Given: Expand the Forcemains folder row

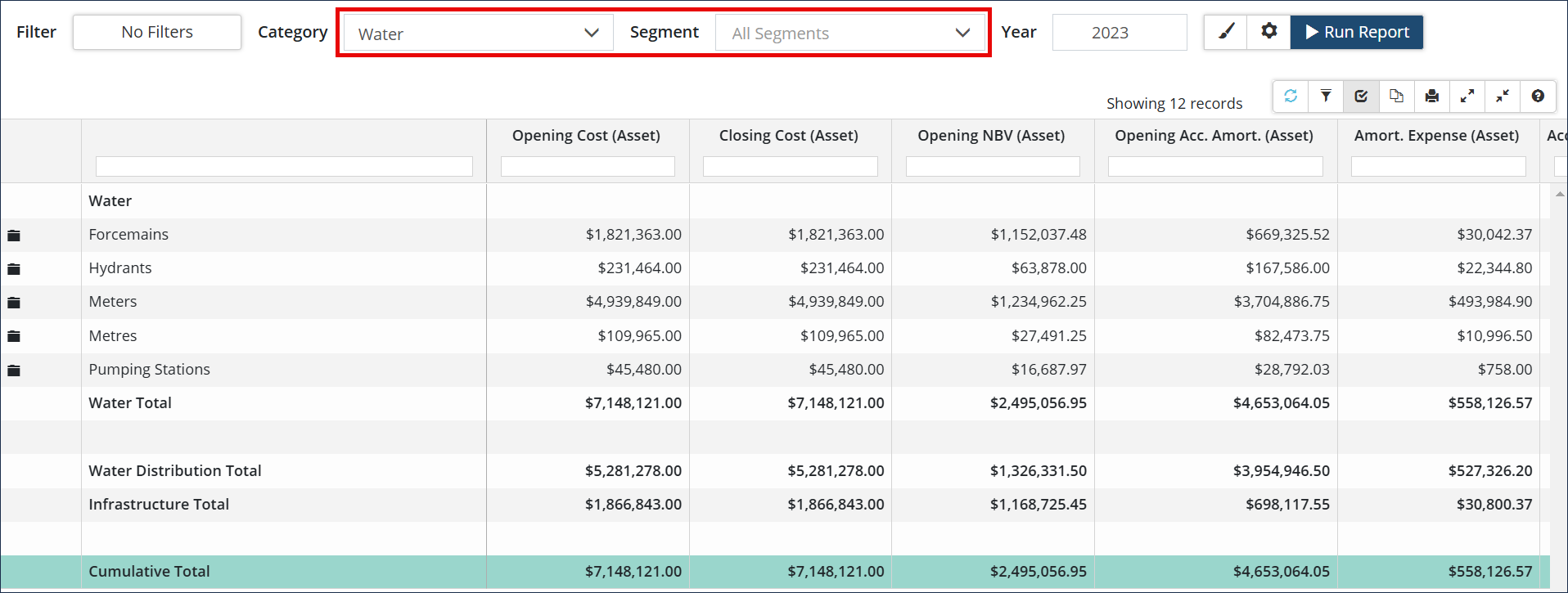Looking at the screenshot, I should point(14,236).
